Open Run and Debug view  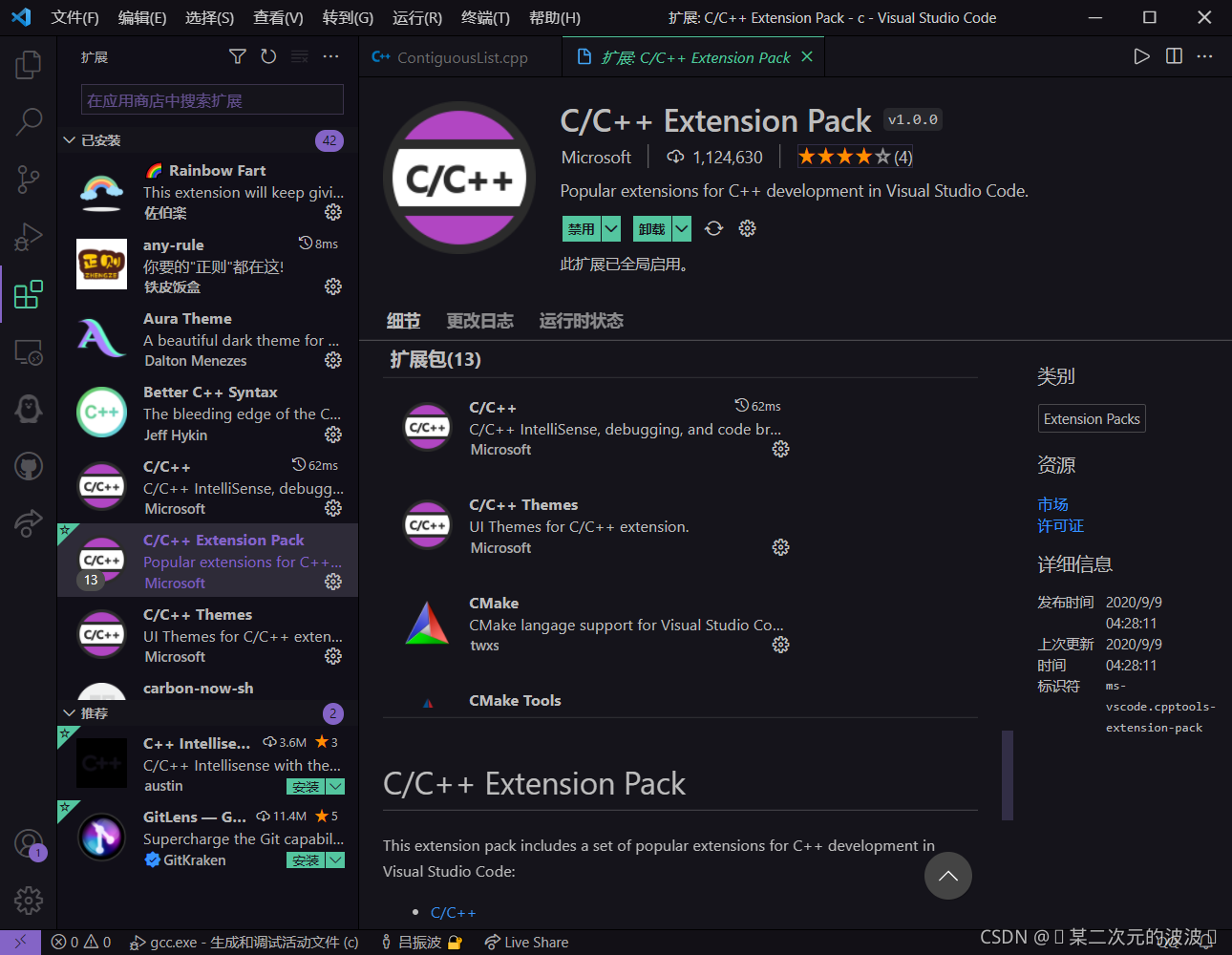(x=29, y=236)
